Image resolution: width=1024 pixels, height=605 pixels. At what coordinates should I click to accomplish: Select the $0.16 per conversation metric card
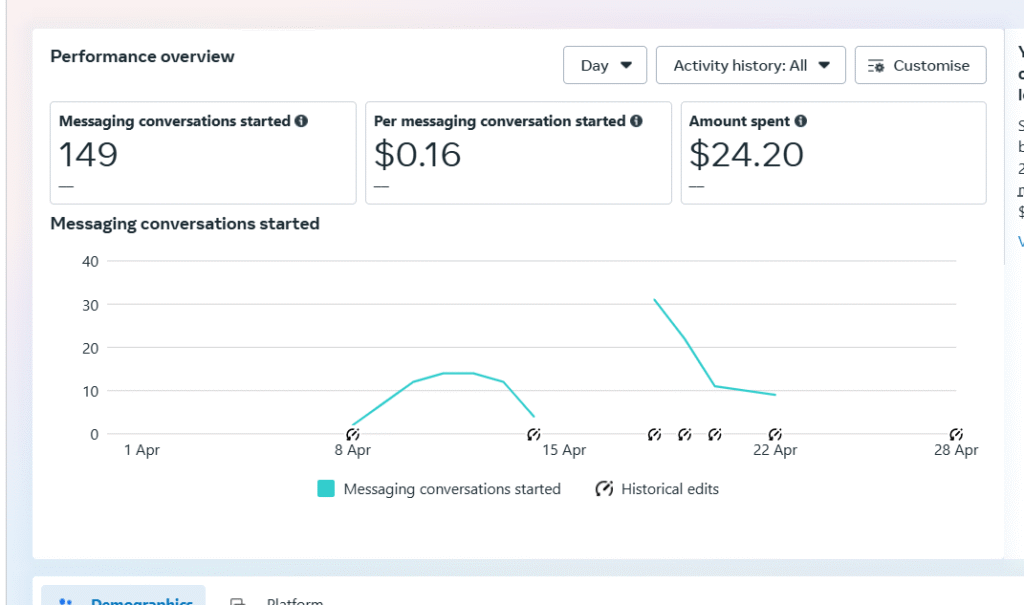pos(518,153)
